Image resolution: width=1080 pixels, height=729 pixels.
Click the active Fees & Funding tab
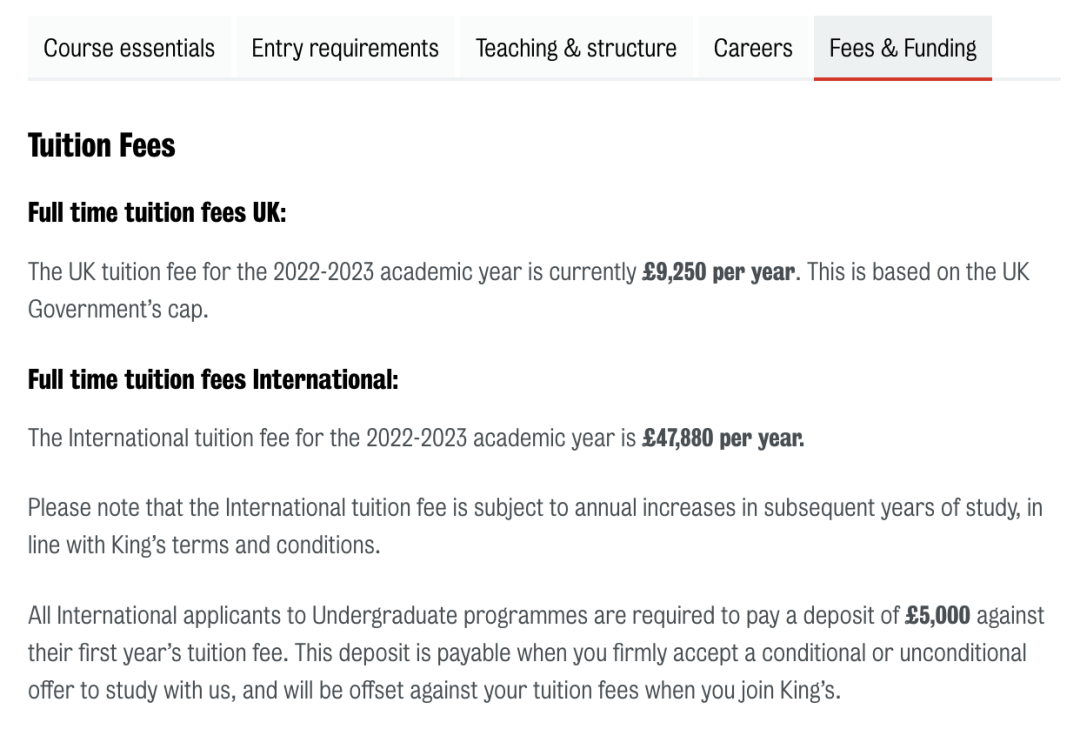[x=903, y=48]
